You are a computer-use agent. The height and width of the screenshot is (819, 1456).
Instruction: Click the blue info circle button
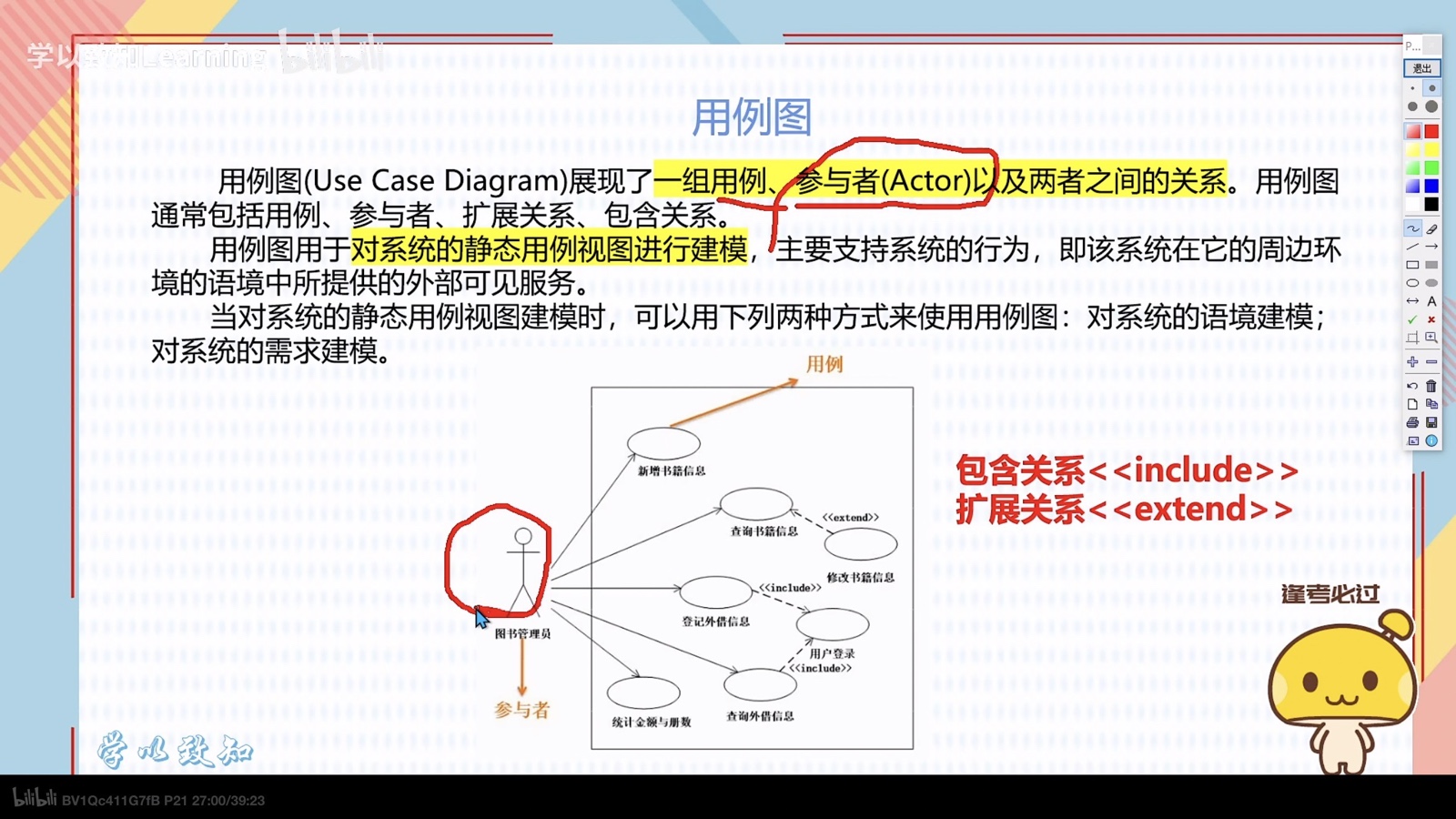(1431, 440)
